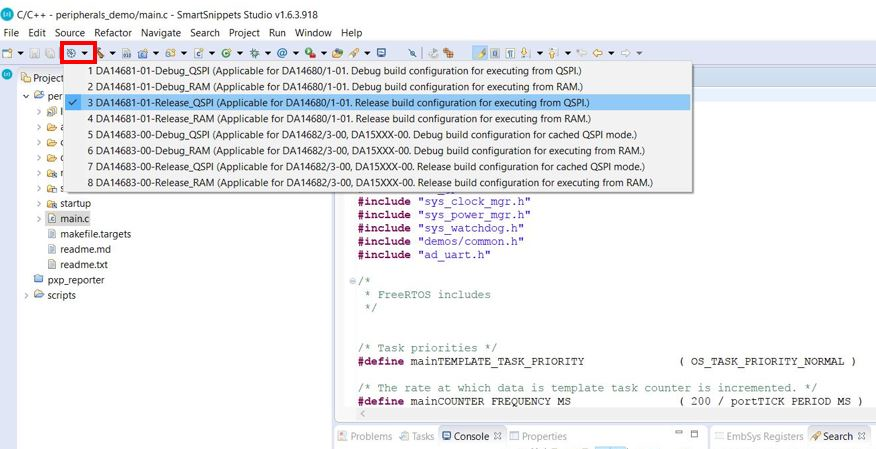Select readme.txt file
Viewport: 876px width, 449px height.
[x=82, y=265]
